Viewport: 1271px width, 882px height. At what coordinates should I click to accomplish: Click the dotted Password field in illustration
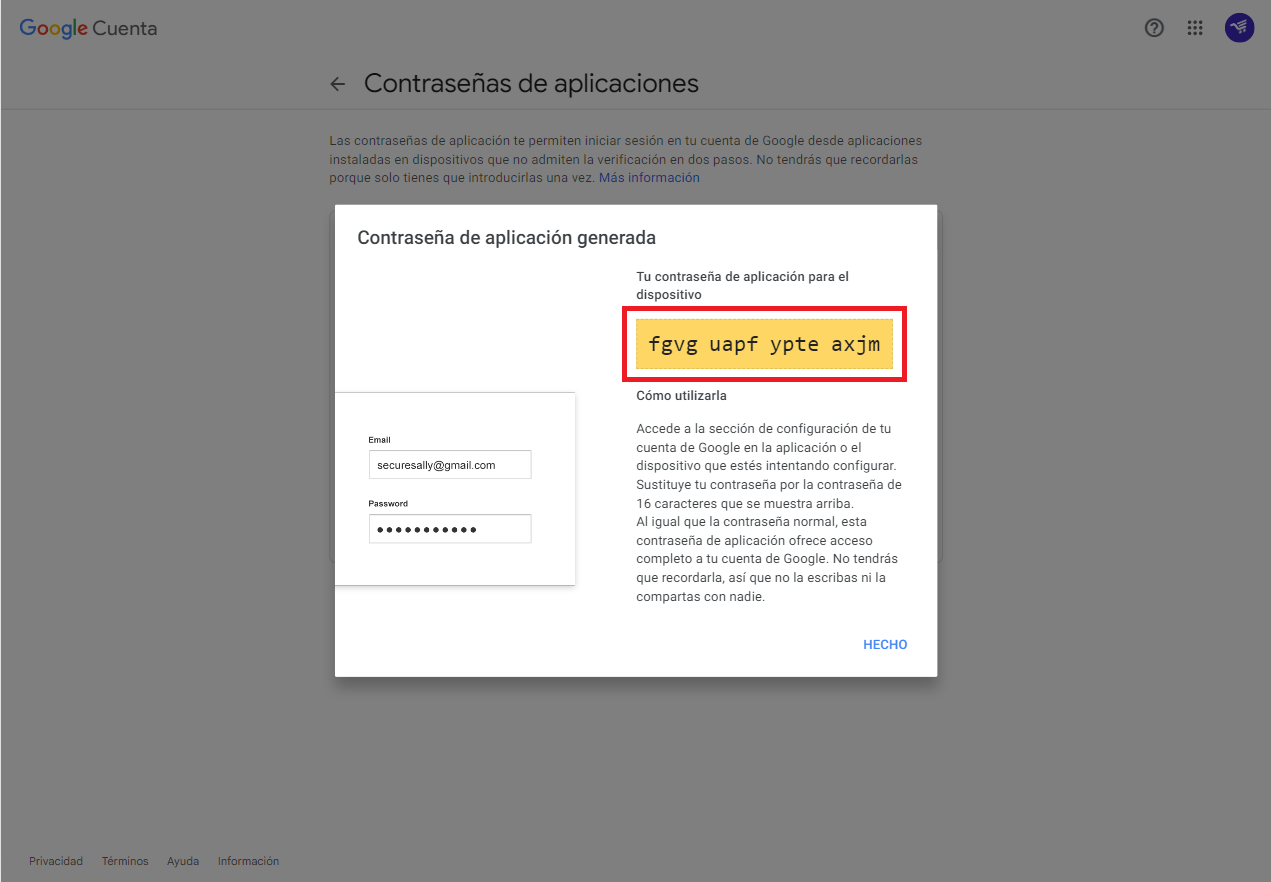(449, 529)
